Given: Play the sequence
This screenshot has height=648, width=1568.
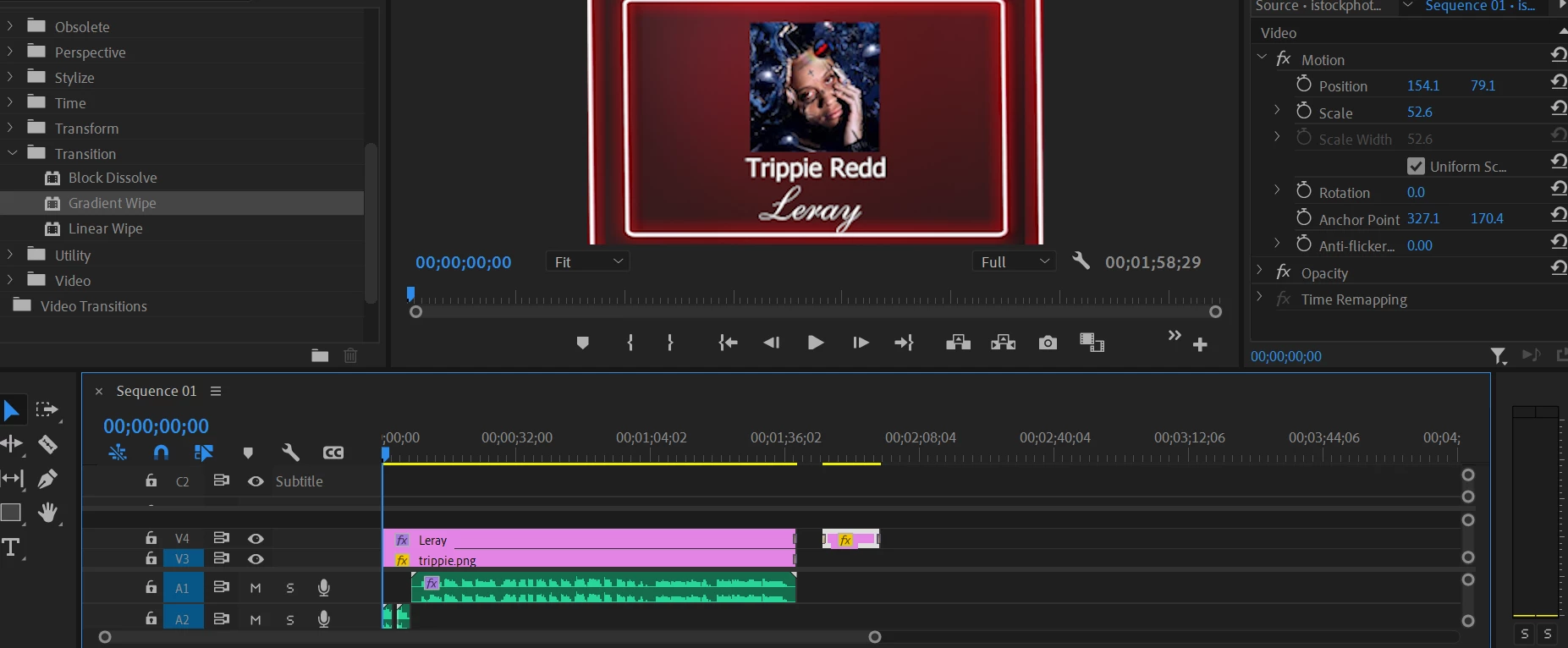Looking at the screenshot, I should pos(816,343).
